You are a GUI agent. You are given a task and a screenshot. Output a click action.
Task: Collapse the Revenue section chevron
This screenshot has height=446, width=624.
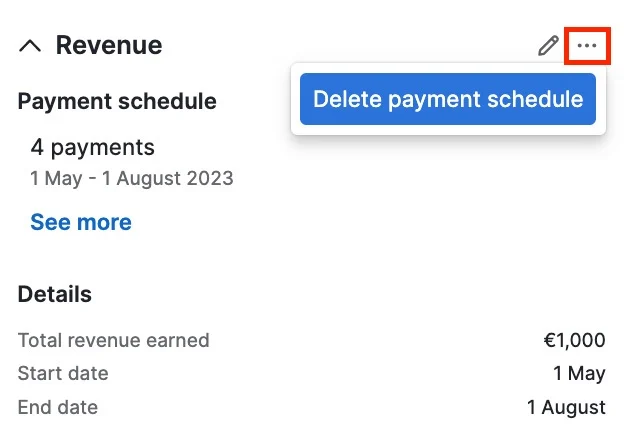click(x=30, y=46)
